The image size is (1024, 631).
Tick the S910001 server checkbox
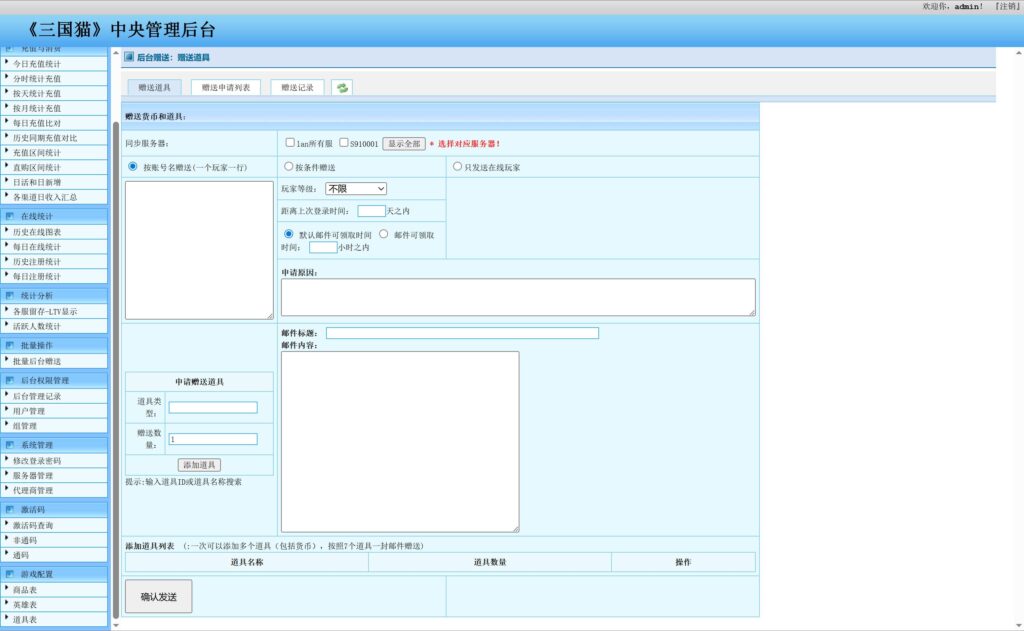click(344, 143)
